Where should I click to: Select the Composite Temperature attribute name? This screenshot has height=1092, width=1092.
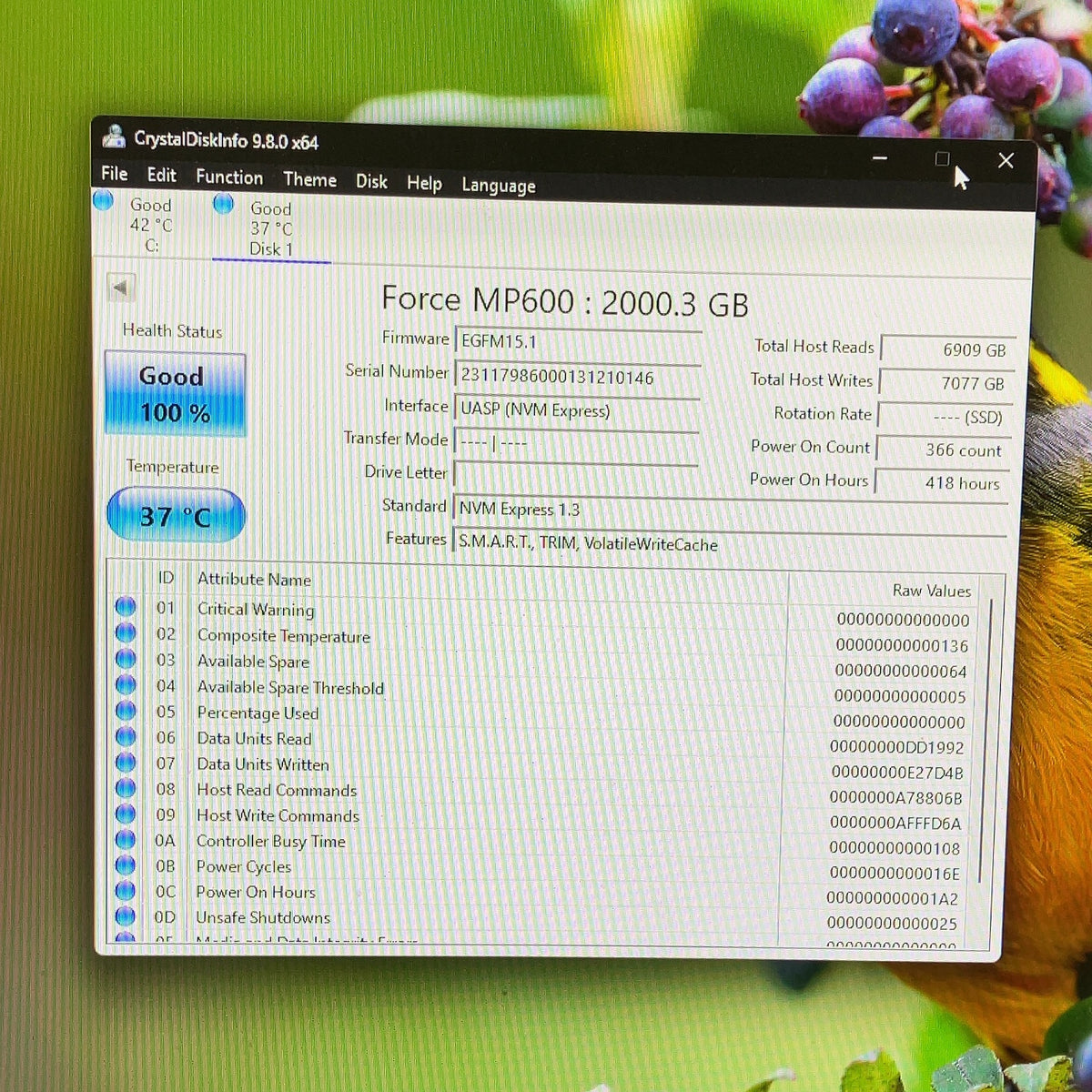[x=284, y=635]
